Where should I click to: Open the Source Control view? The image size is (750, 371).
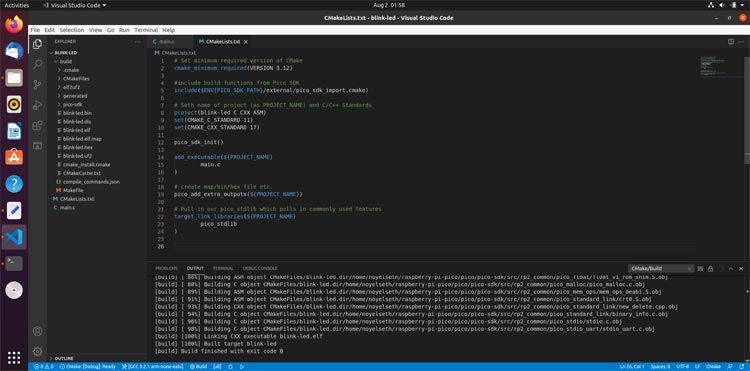[x=37, y=85]
